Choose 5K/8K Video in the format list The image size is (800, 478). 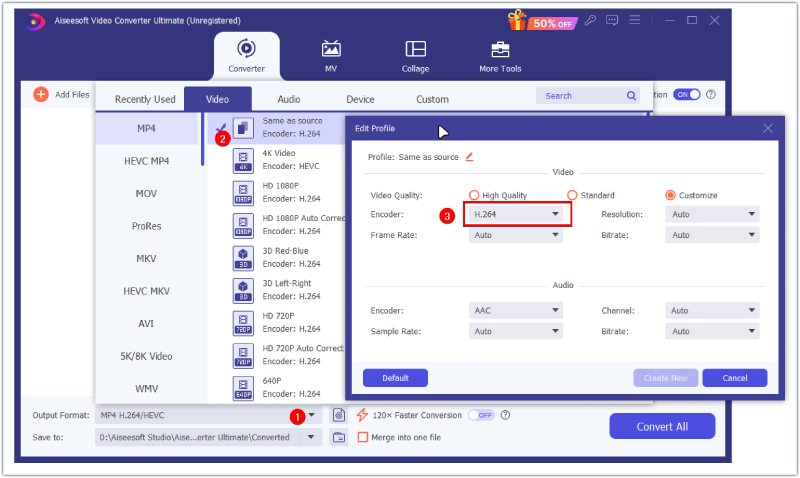146,356
